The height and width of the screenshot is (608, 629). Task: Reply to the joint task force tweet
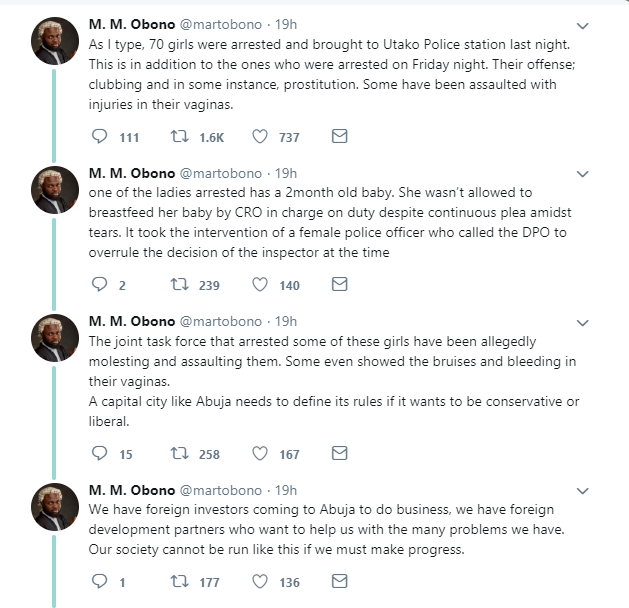pos(99,454)
